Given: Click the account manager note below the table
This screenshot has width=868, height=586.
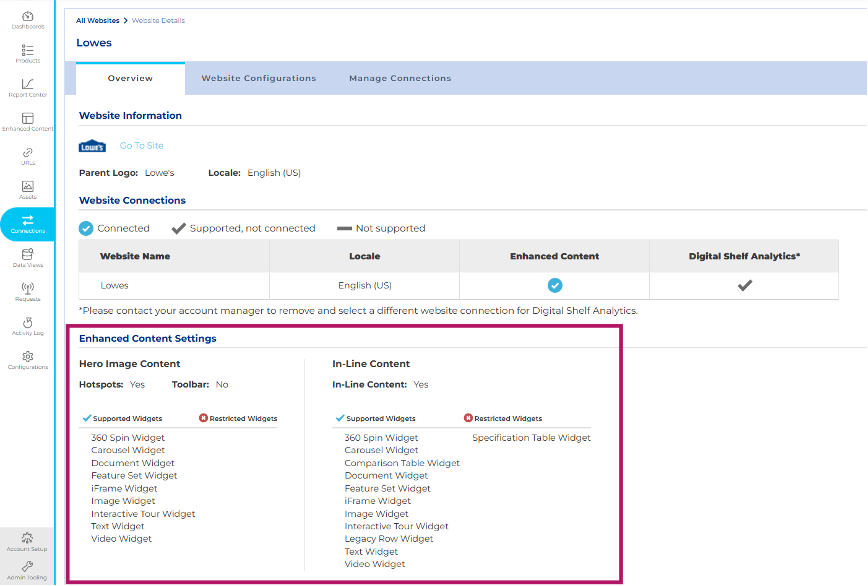Looking at the screenshot, I should tap(358, 311).
